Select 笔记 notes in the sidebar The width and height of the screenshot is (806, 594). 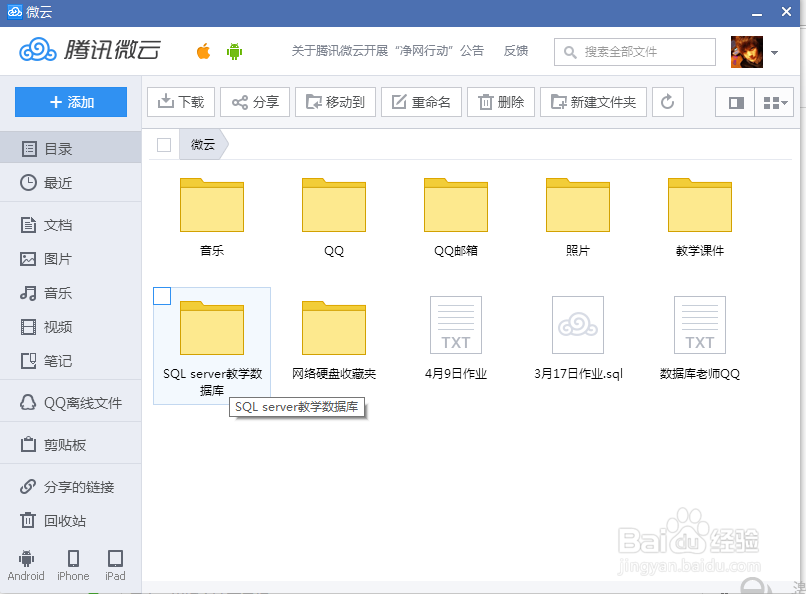click(70, 361)
